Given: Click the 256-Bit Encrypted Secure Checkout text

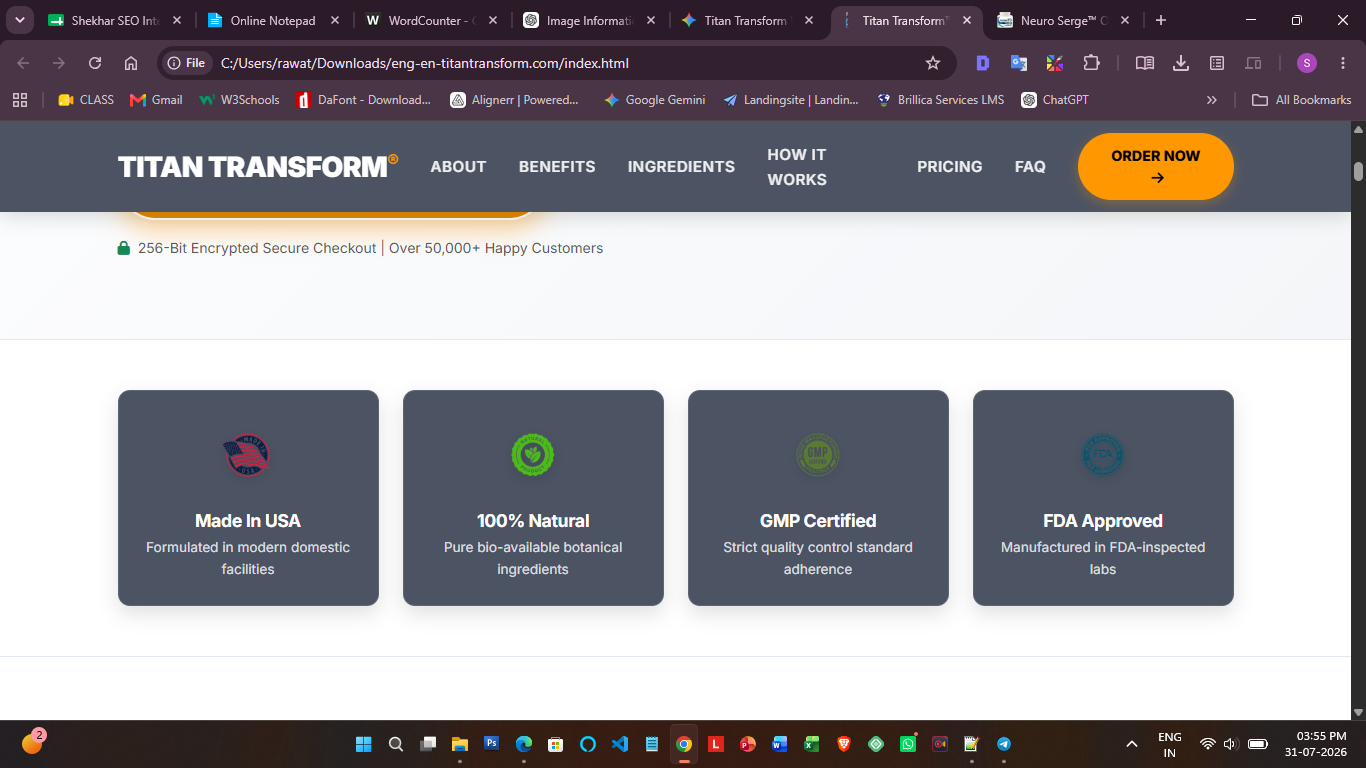Looking at the screenshot, I should pyautogui.click(x=257, y=248).
